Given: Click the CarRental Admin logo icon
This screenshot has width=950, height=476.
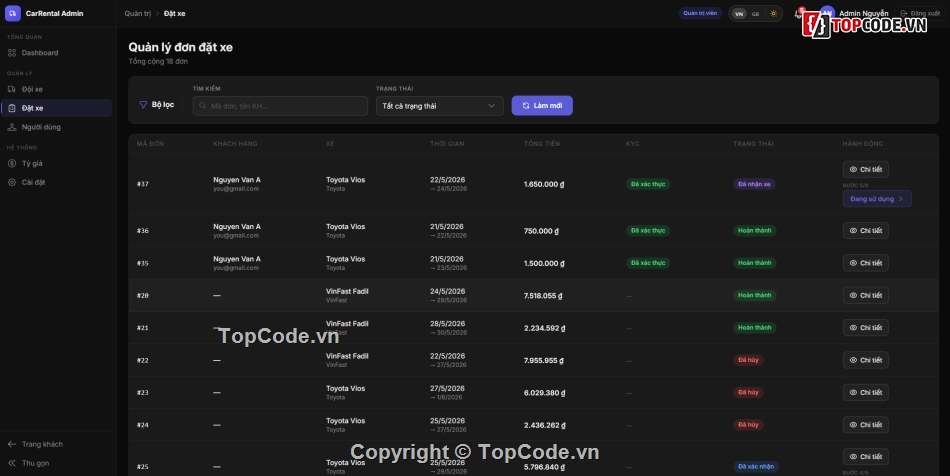Looking at the screenshot, I should point(13,13).
